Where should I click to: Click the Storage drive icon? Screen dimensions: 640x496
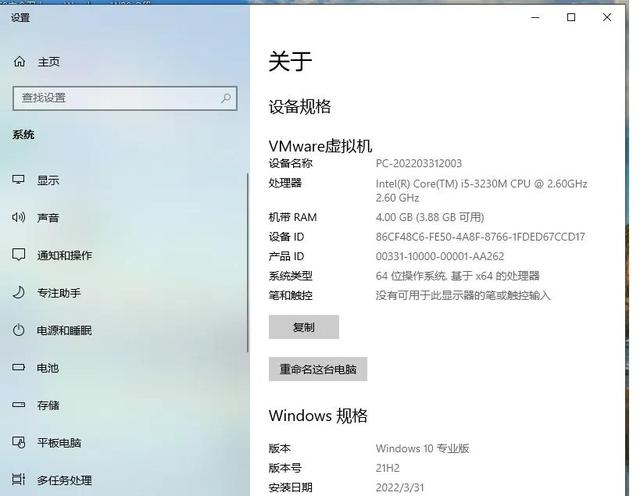[18, 405]
